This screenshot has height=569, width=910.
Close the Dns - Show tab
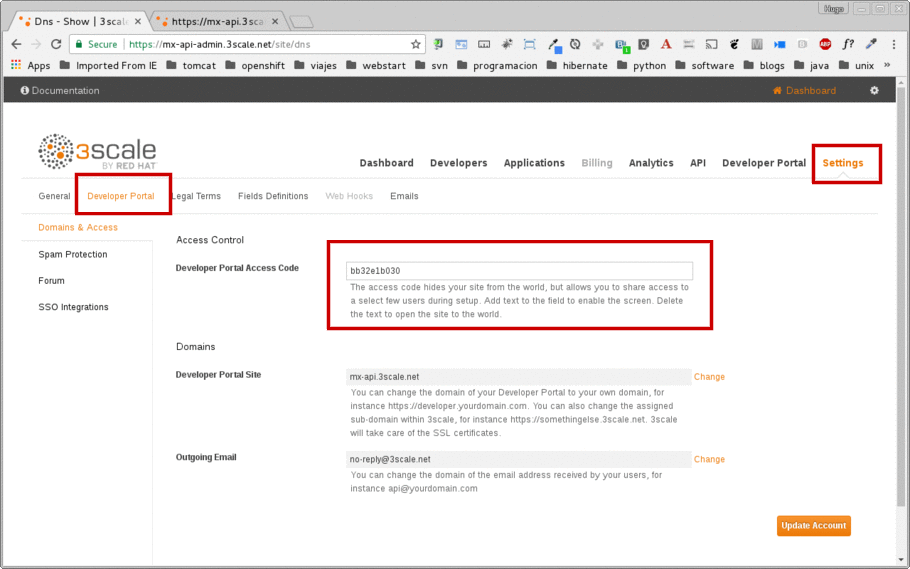[138, 21]
